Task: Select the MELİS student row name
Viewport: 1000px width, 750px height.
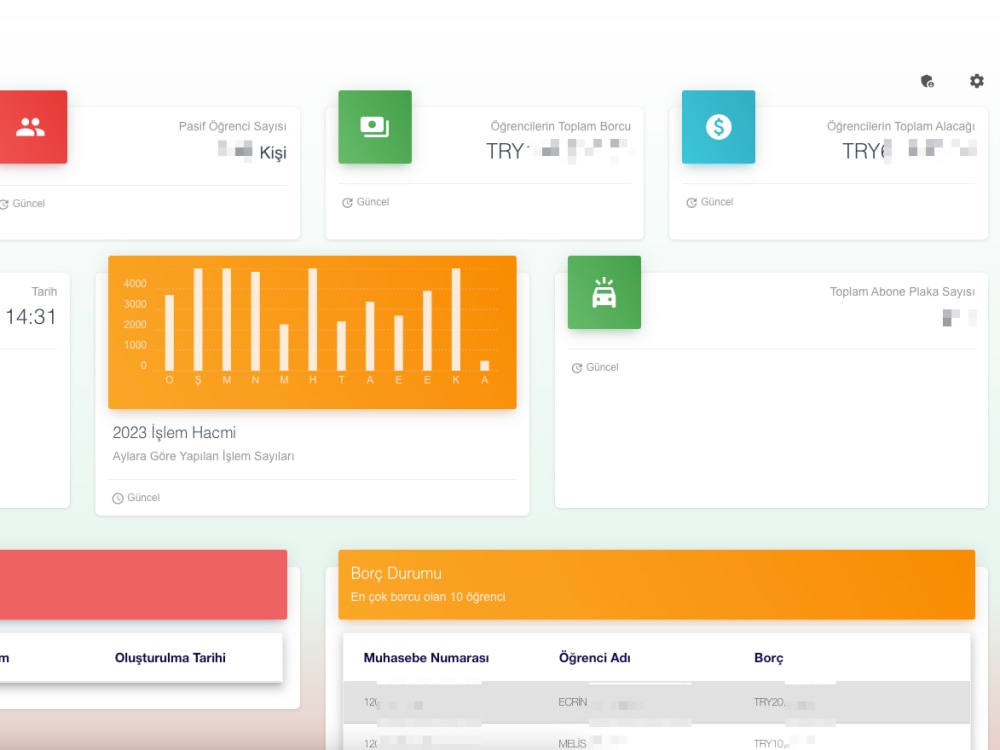Action: coord(572,744)
